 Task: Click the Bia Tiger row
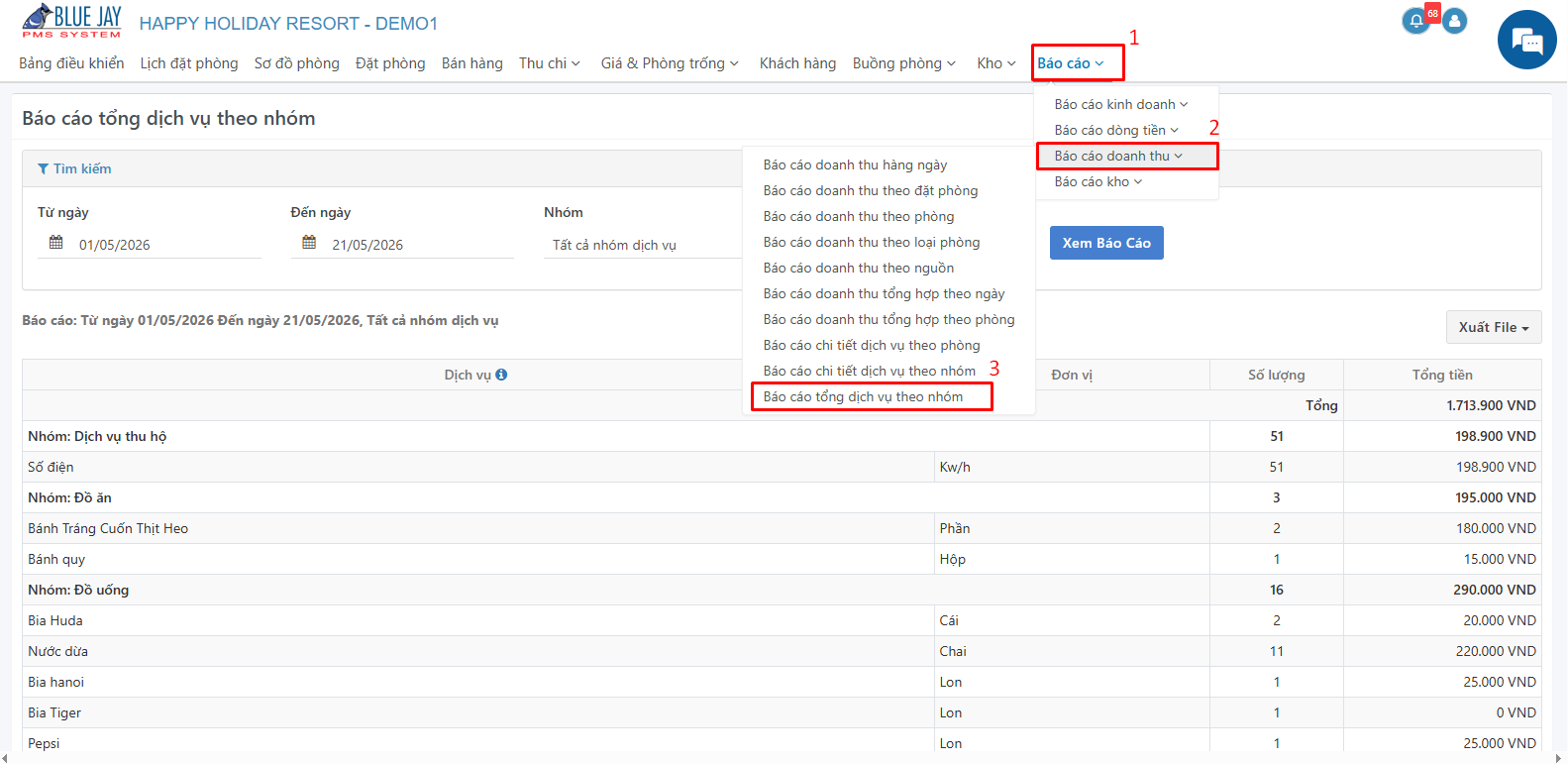coord(782,712)
